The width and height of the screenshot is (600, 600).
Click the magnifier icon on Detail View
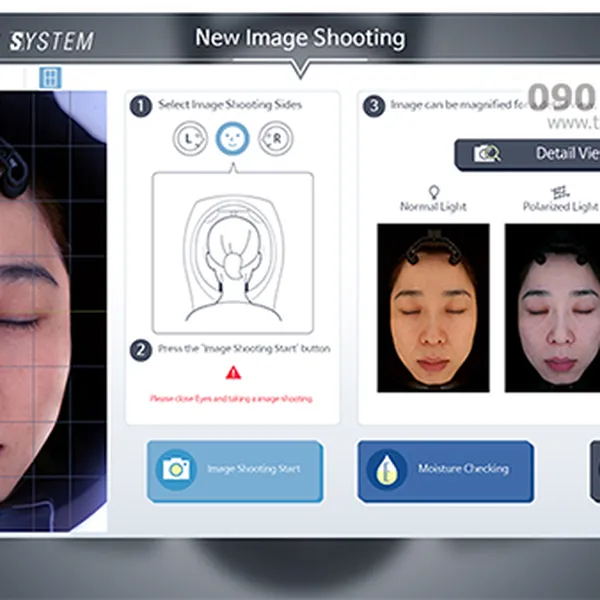[488, 154]
